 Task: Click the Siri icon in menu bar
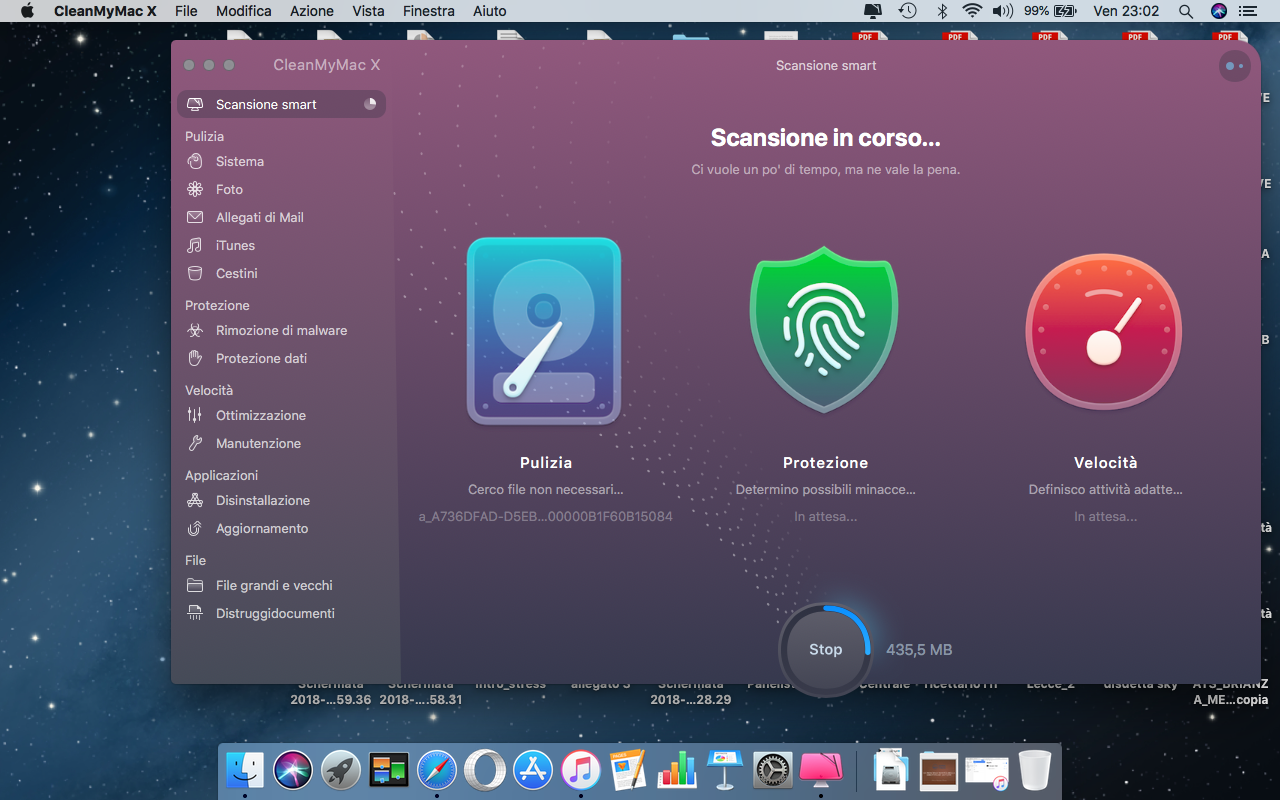(1218, 11)
